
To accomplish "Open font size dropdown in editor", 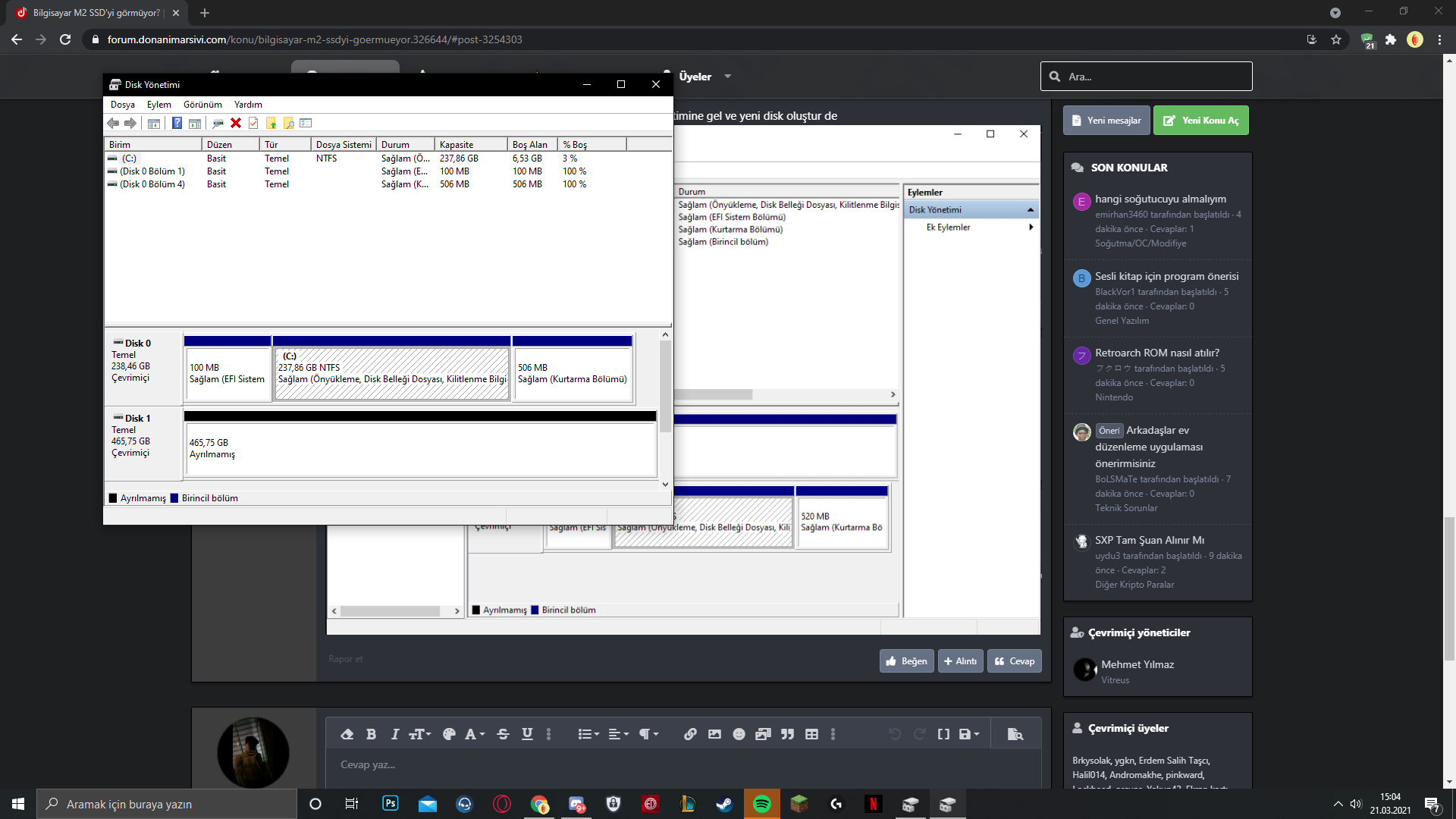I will [419, 734].
